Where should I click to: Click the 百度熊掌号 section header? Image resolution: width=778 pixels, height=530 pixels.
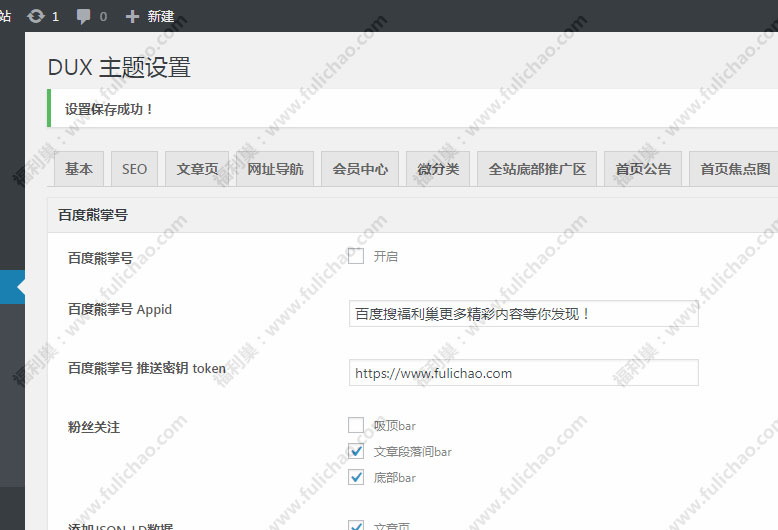coord(93,215)
